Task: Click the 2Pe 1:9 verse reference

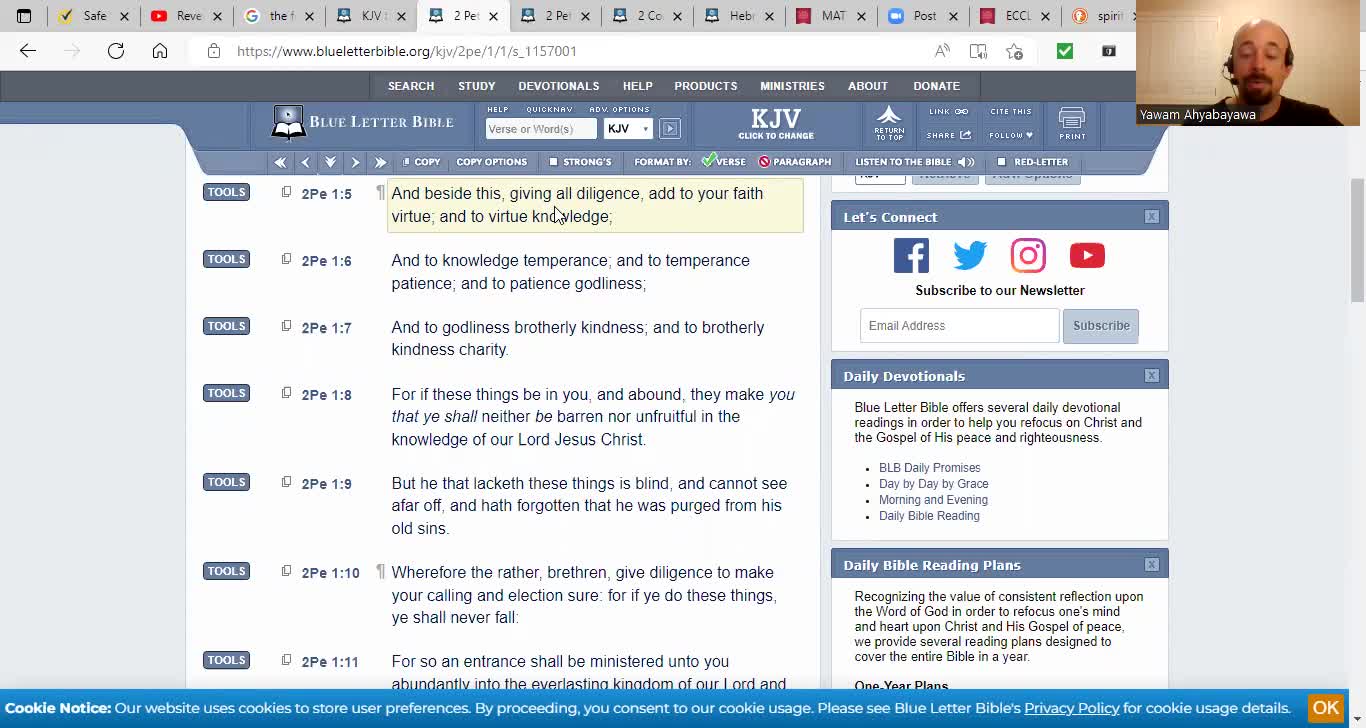Action: 327,484
